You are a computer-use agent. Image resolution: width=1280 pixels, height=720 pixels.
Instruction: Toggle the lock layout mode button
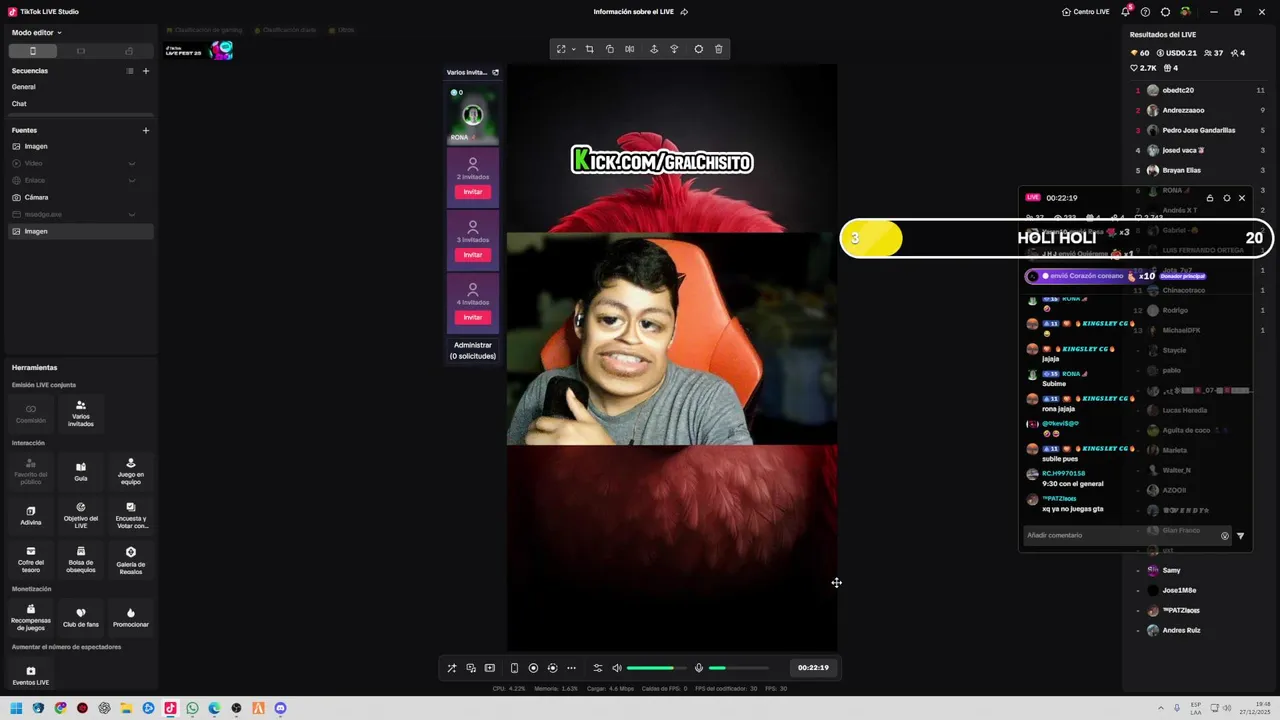pyautogui.click(x=129, y=51)
